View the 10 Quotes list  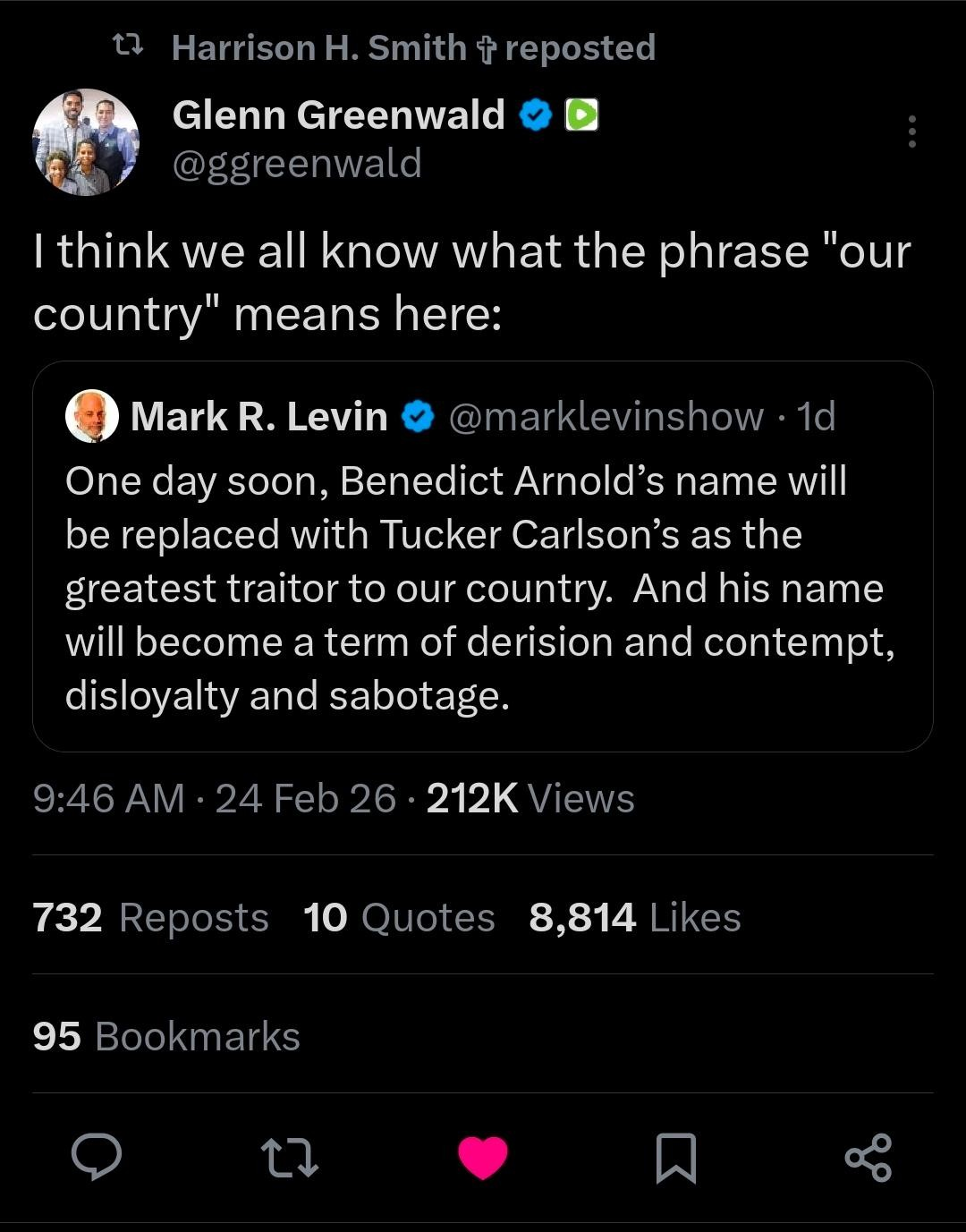(x=399, y=918)
